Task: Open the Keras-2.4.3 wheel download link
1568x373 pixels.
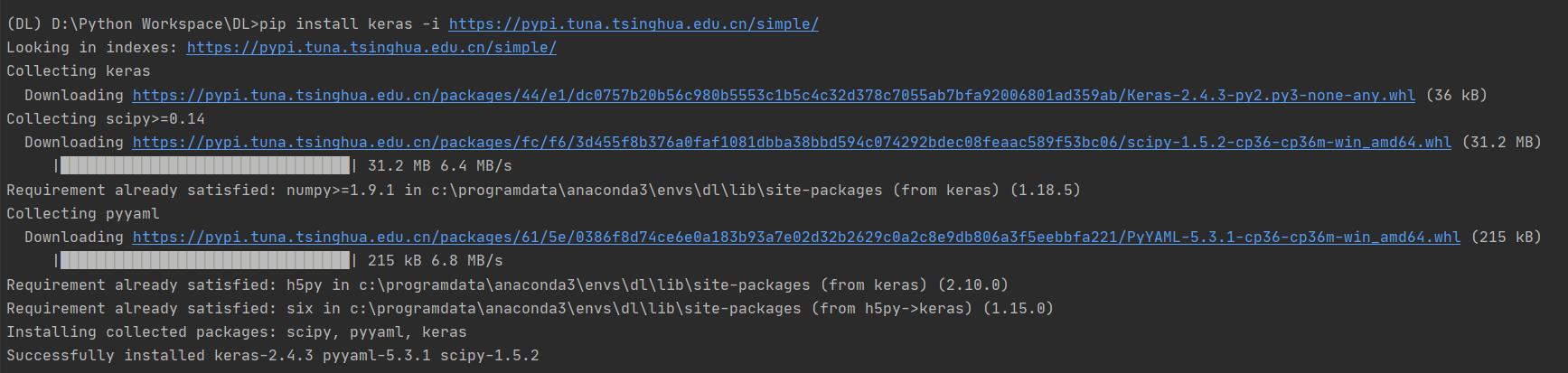Action: point(774,96)
